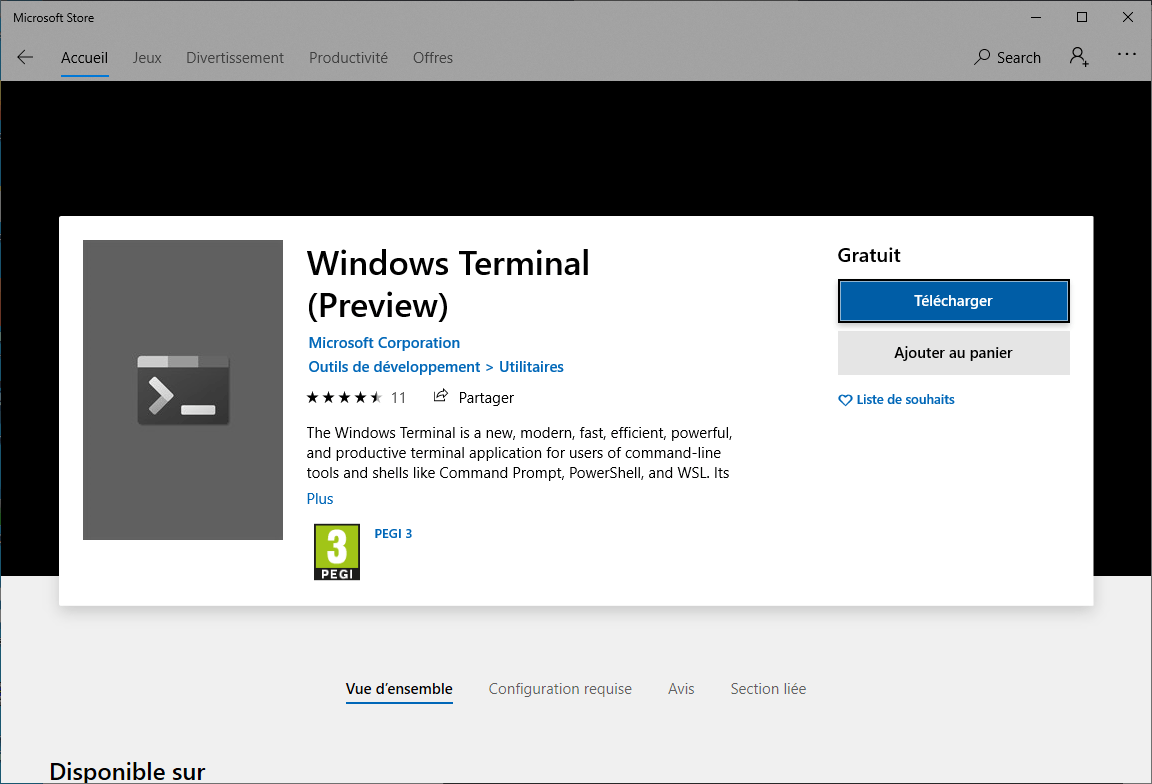
Task: Show the Avis reviews tab
Action: 681,689
